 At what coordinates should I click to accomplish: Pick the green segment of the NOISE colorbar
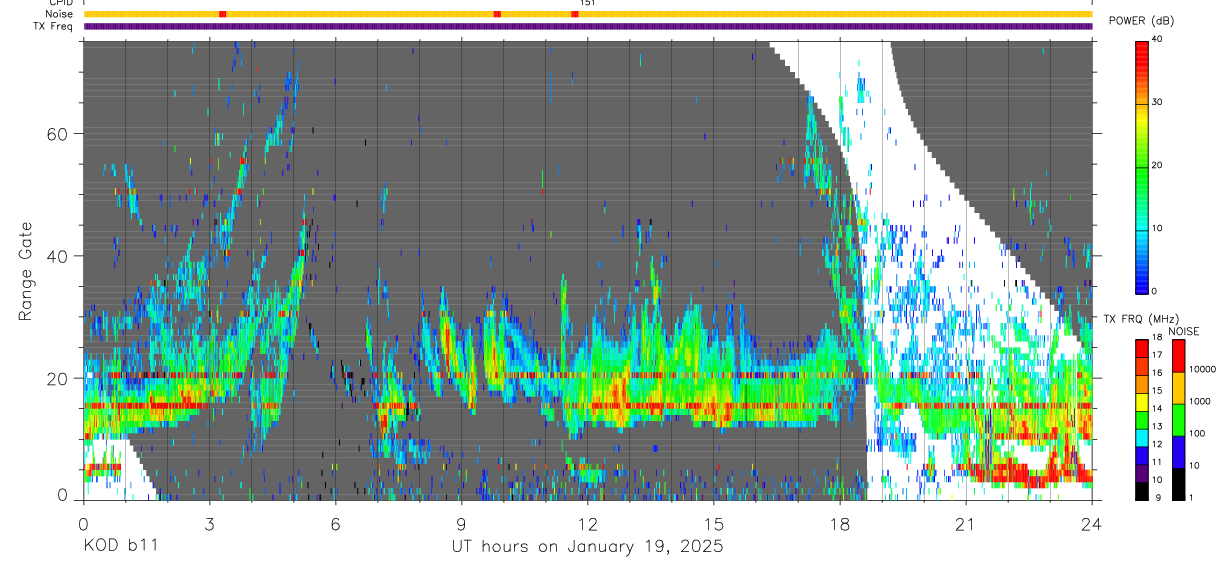[1179, 420]
